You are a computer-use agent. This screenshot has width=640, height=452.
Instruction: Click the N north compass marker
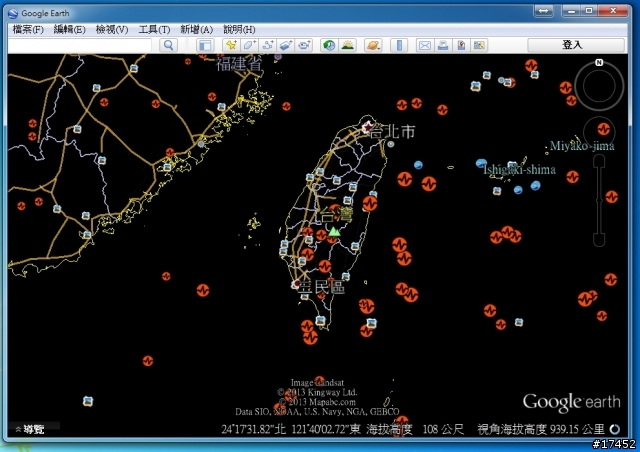tap(599, 62)
